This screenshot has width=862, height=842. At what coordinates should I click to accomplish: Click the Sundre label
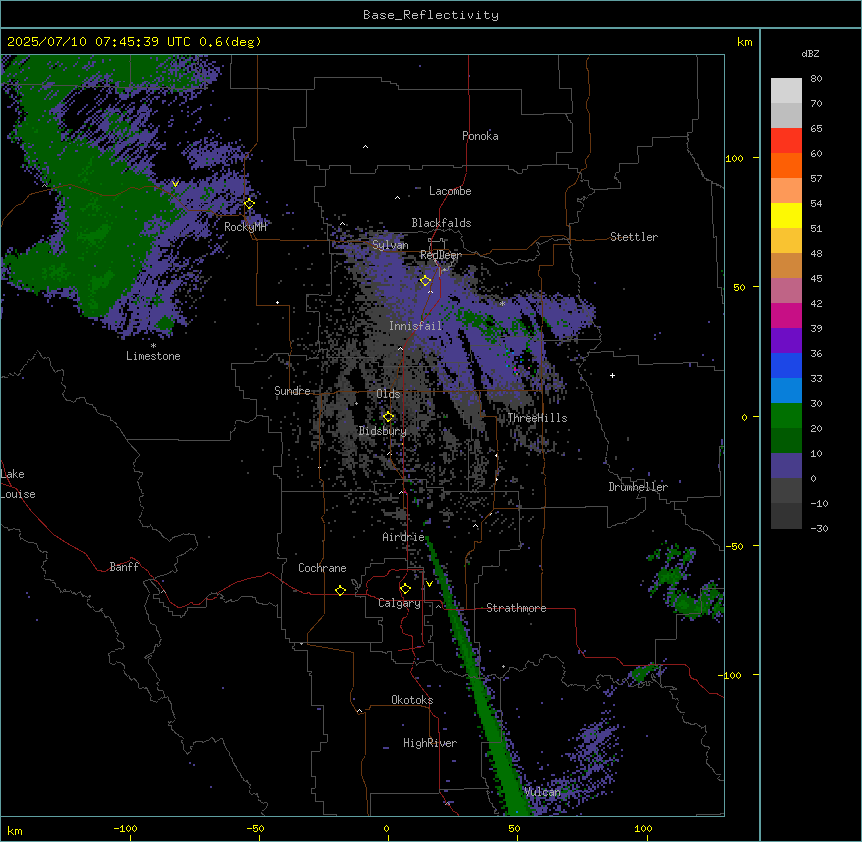click(x=292, y=391)
